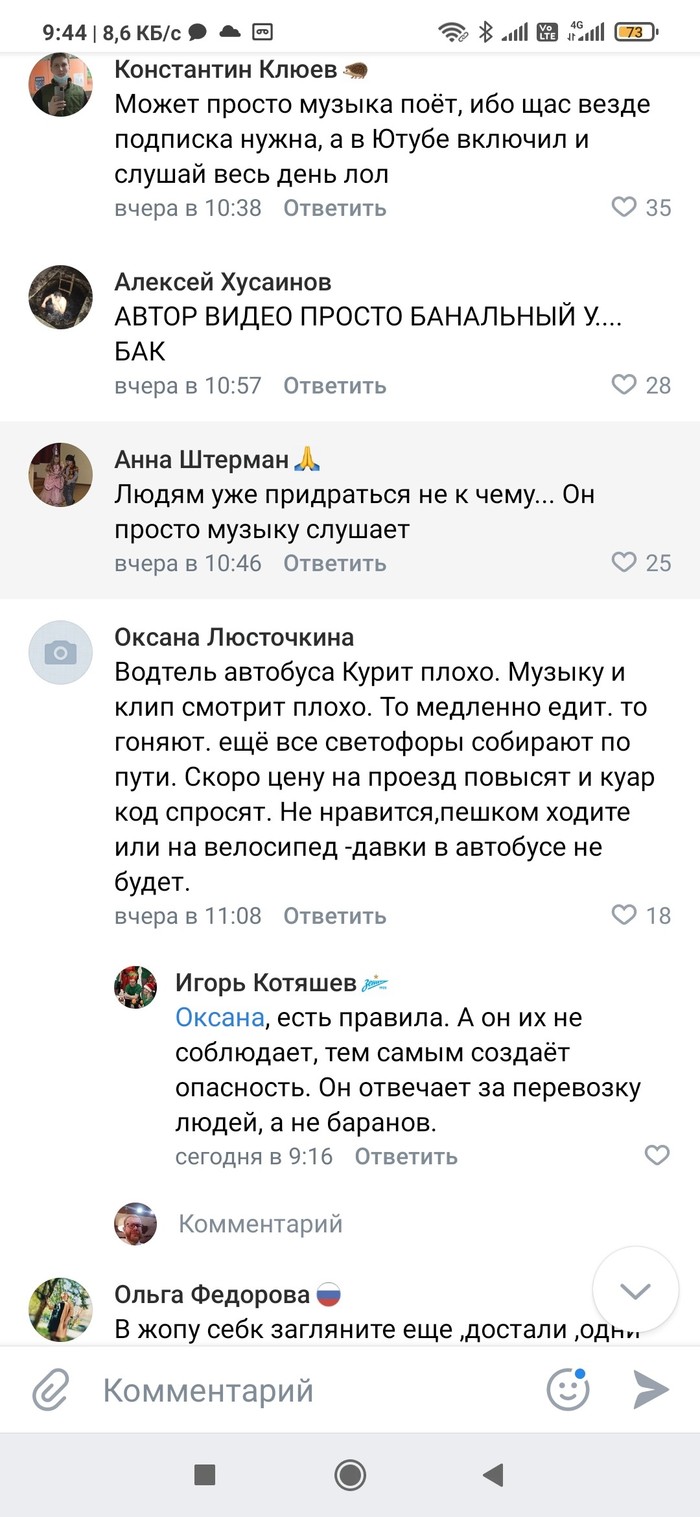The height and width of the screenshot is (1517, 700).
Task: Like Алексей Хусаинов's comment with heart
Action: coord(624,385)
